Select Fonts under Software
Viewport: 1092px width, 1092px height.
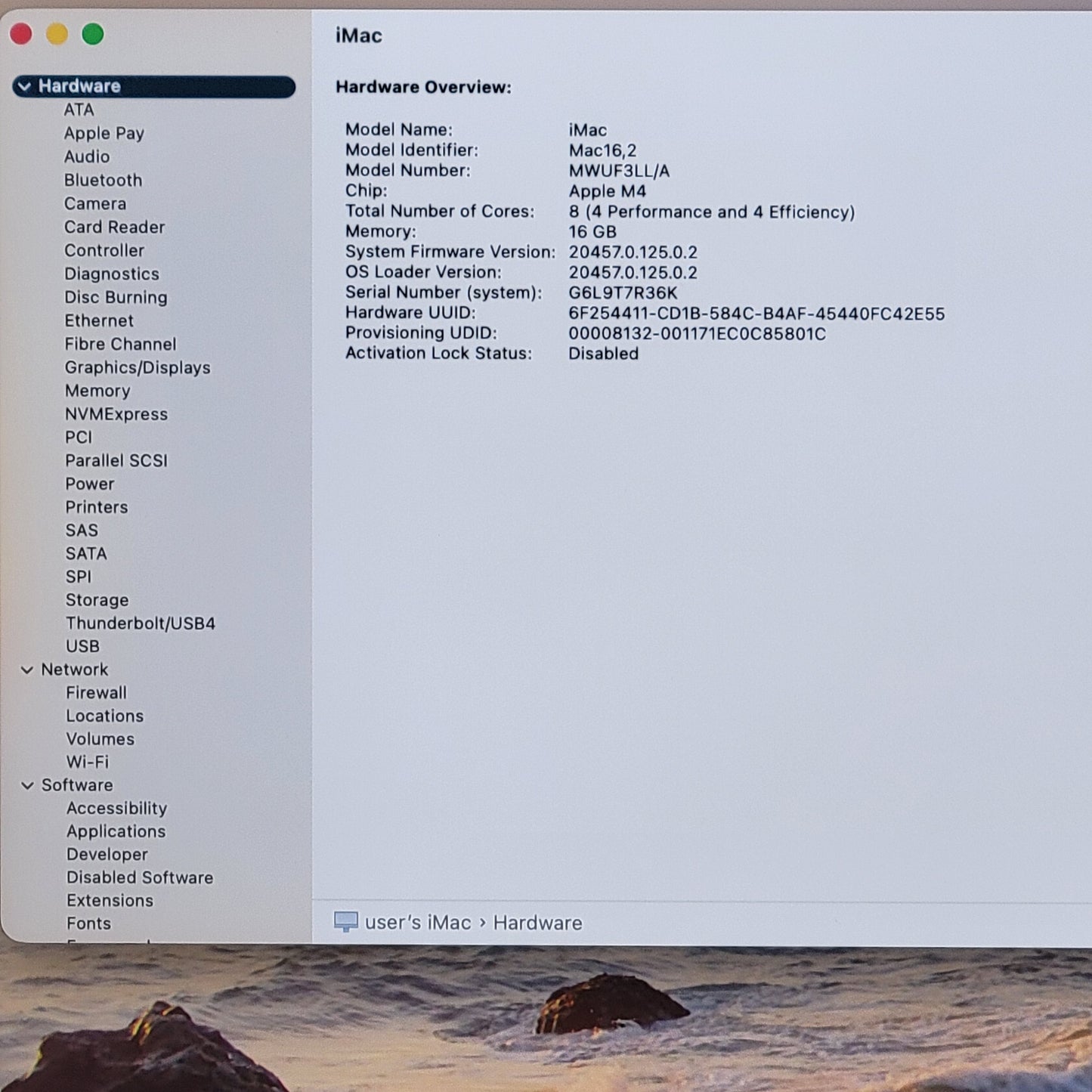[x=88, y=923]
